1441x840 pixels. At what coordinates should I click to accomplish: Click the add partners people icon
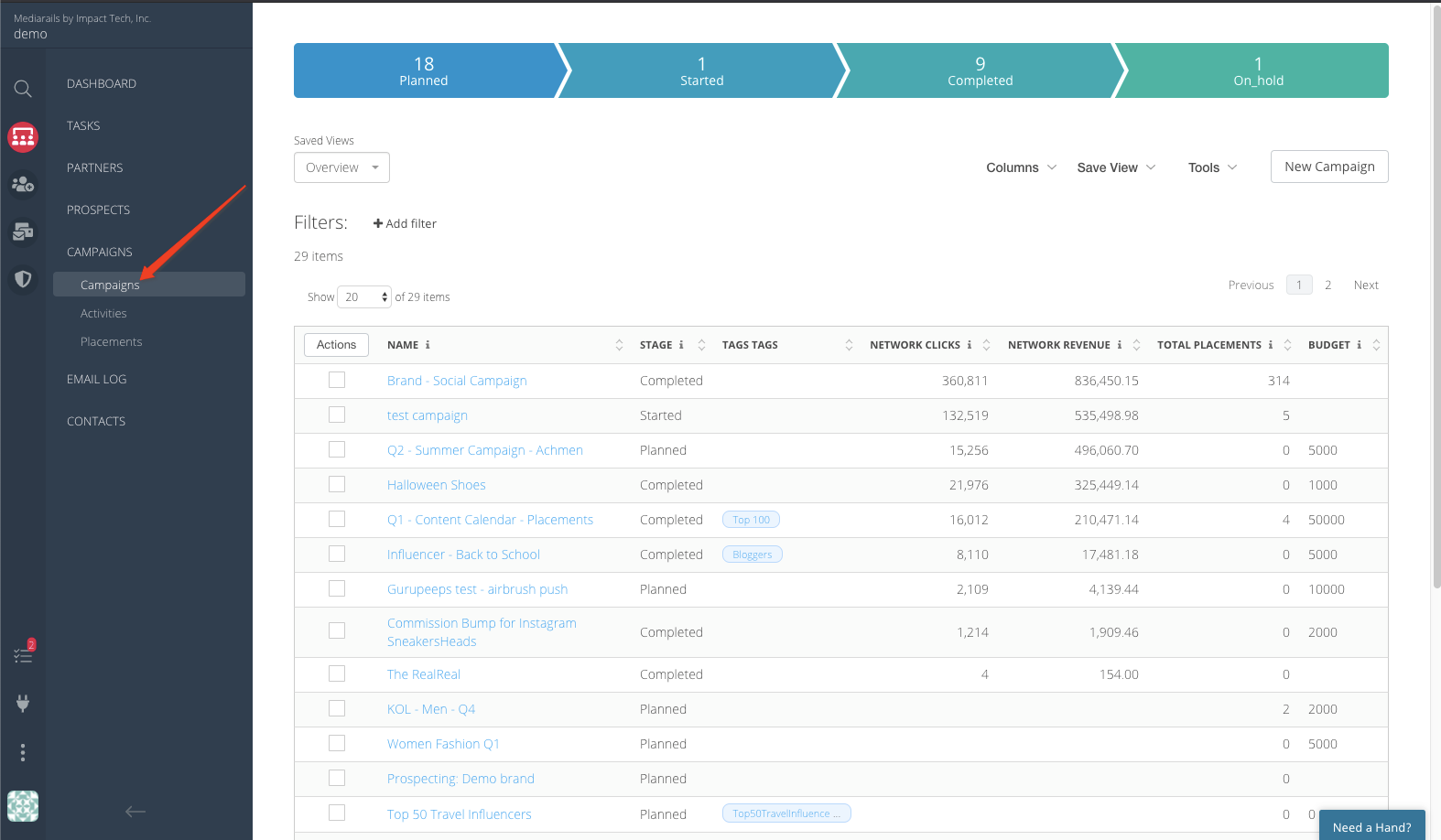coord(23,185)
